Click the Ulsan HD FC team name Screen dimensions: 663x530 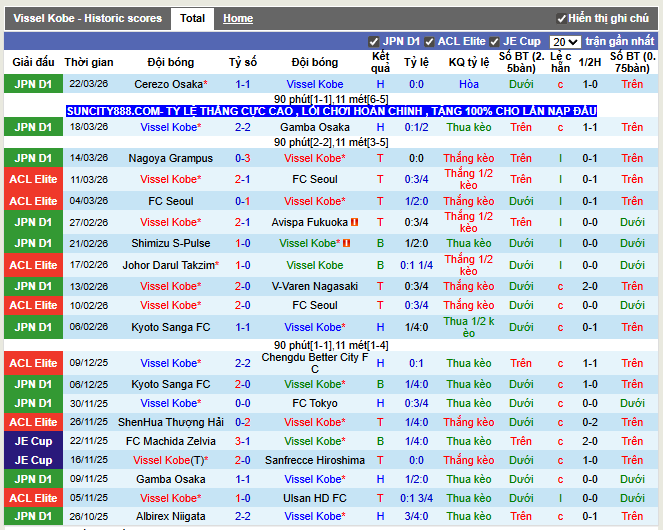(x=314, y=498)
